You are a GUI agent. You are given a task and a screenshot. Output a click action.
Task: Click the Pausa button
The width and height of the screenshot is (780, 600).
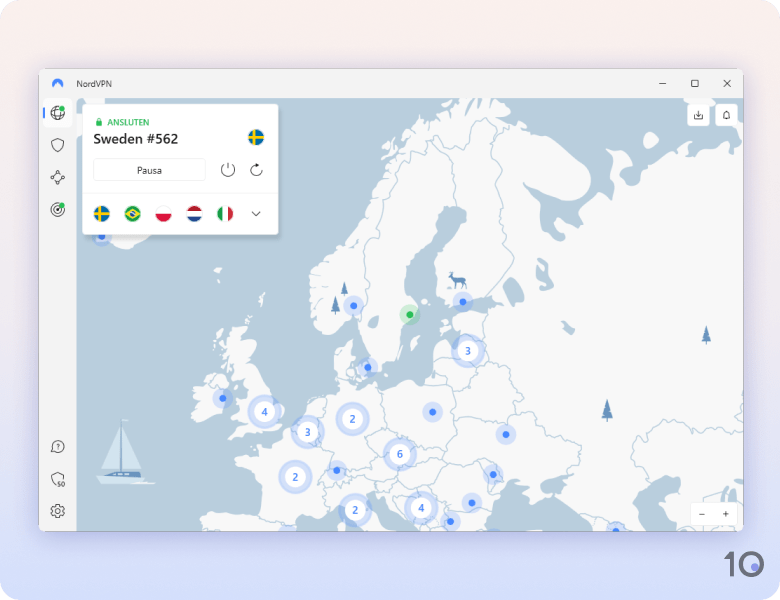coord(149,170)
